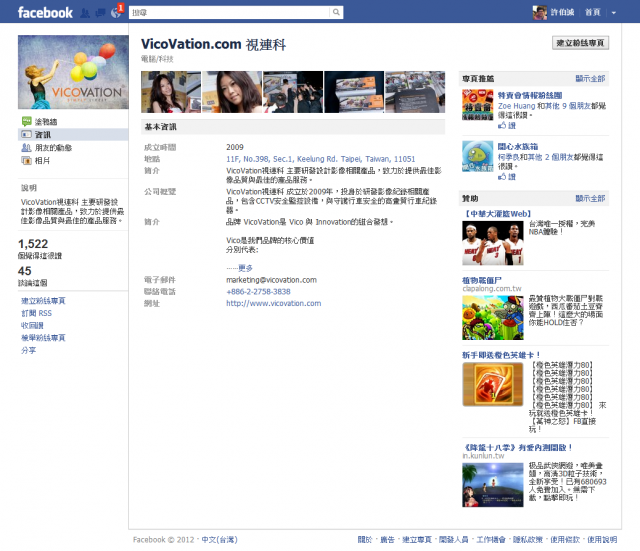640x551 pixels.
Task: Click 顯示全部 in 贊助 section
Action: [590, 198]
